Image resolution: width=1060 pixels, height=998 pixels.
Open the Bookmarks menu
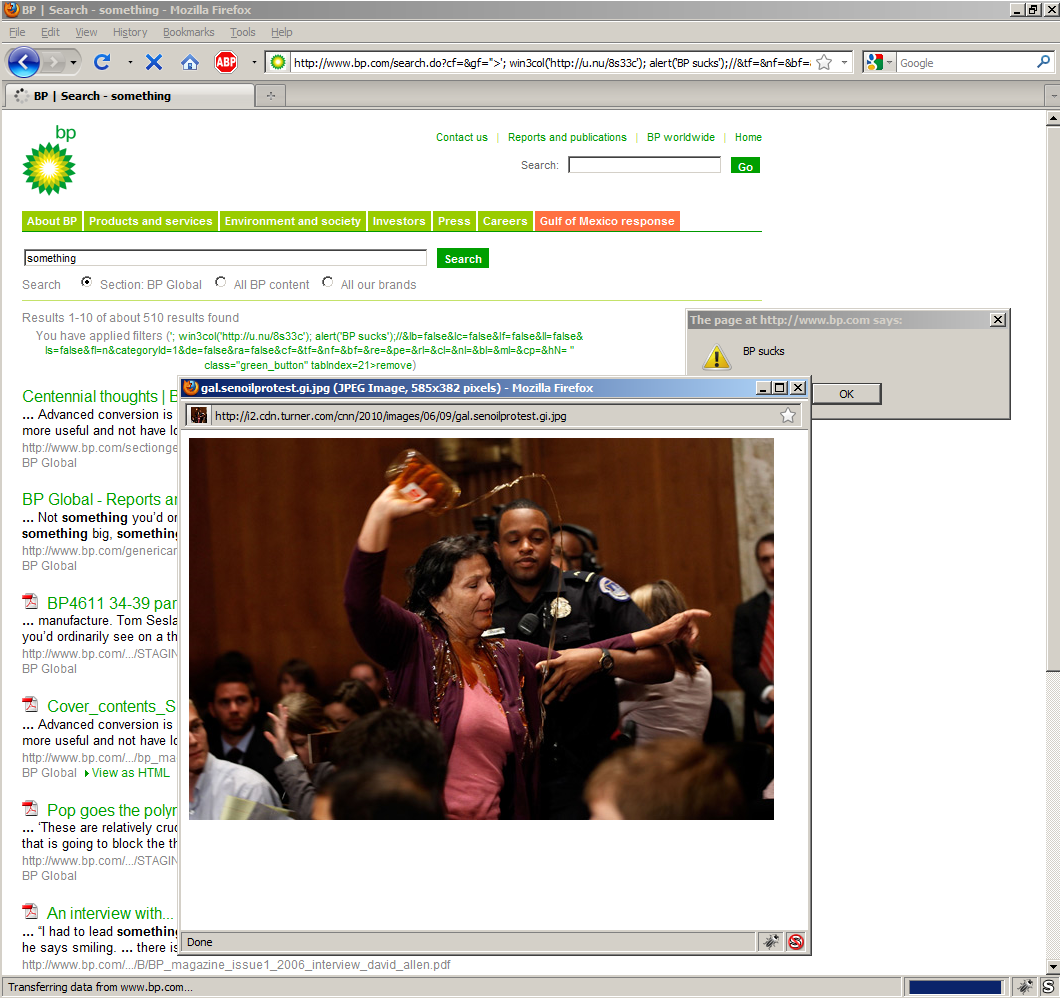[x=189, y=32]
